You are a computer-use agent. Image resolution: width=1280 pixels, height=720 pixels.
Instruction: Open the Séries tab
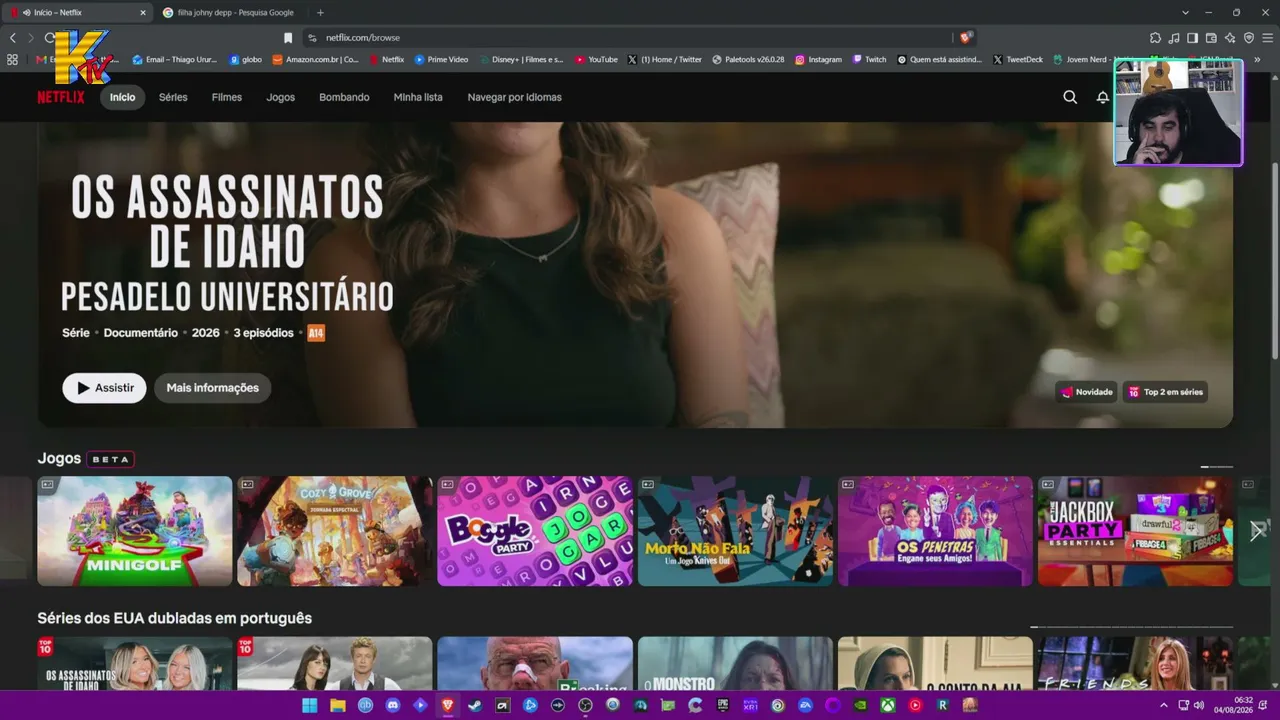[173, 97]
